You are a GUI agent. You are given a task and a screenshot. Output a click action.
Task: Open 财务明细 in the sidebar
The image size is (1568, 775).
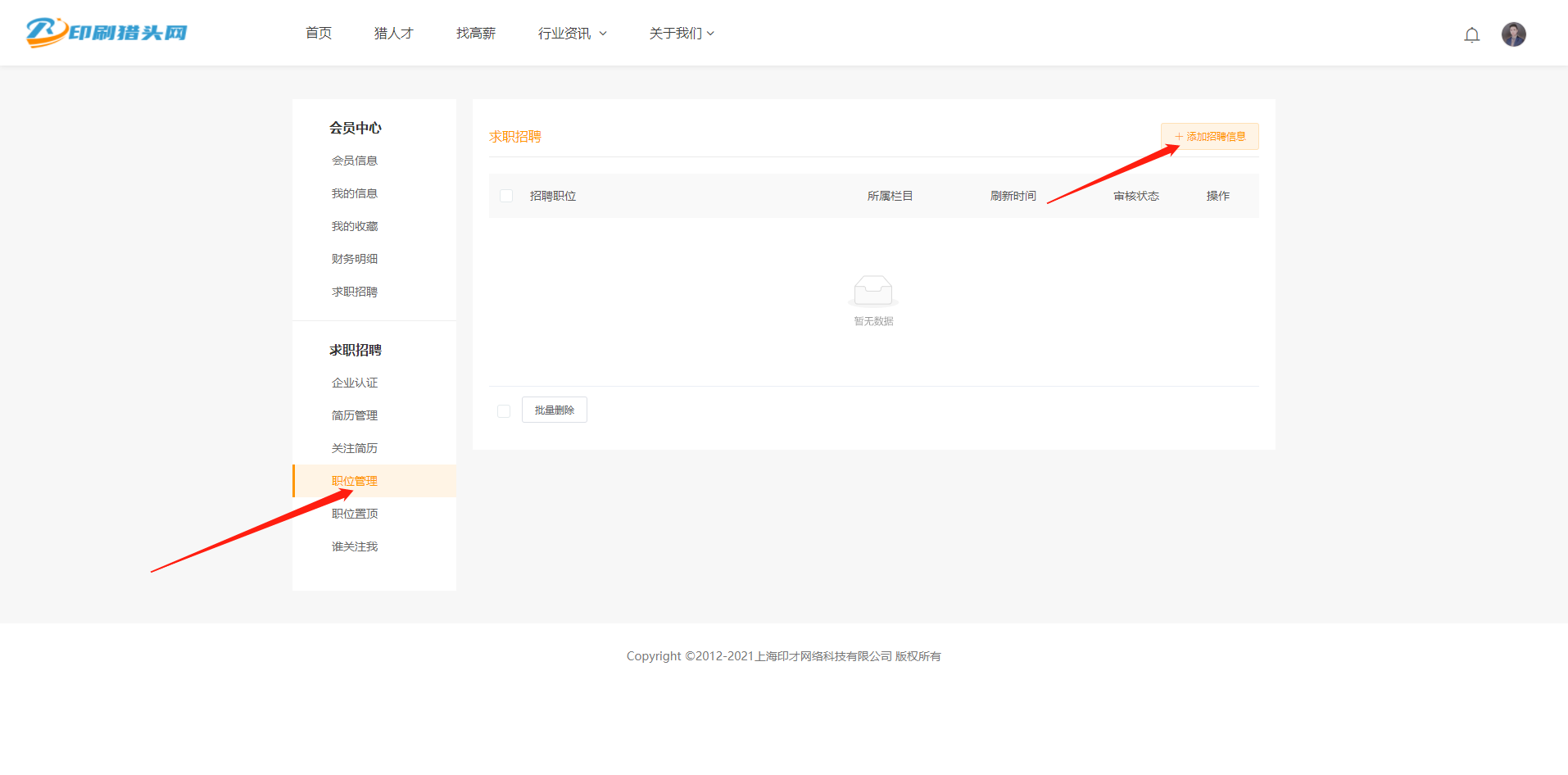coord(354,258)
